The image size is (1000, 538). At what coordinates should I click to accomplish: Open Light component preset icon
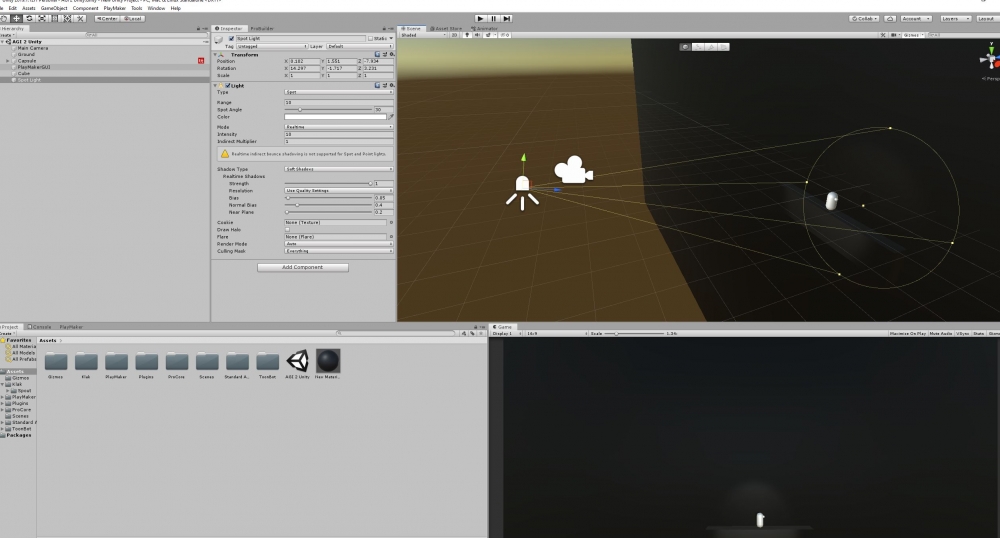pyautogui.click(x=385, y=85)
